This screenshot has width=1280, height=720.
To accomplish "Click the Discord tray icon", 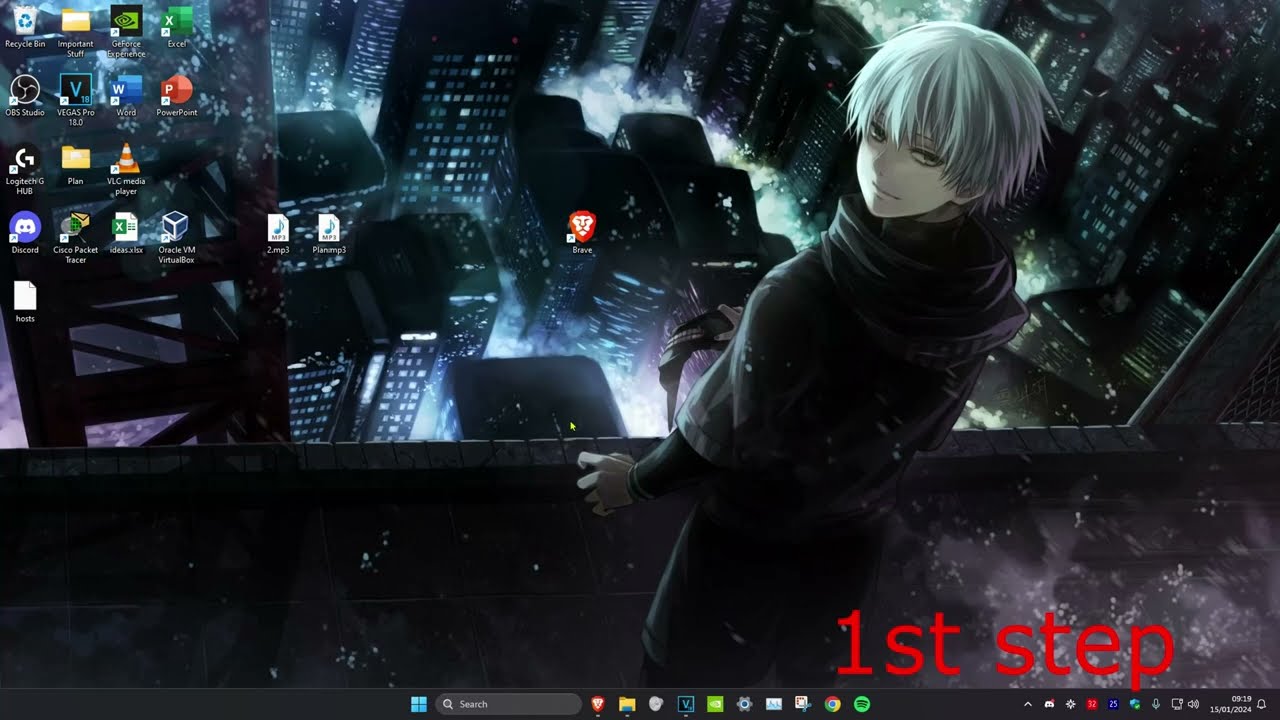I will pos(1049,704).
